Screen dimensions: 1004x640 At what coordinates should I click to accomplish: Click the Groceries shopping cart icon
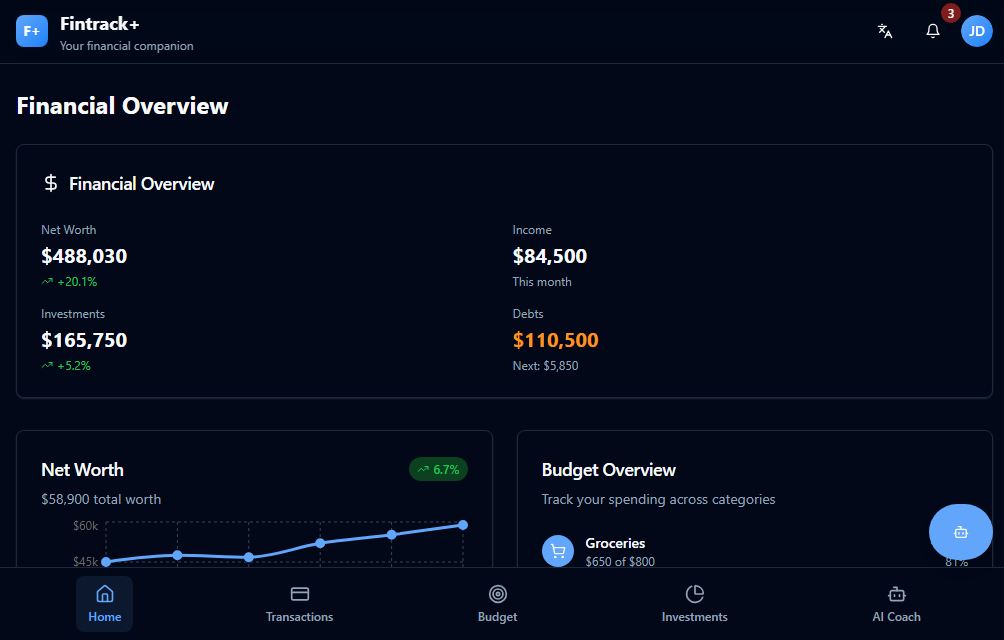click(x=558, y=551)
